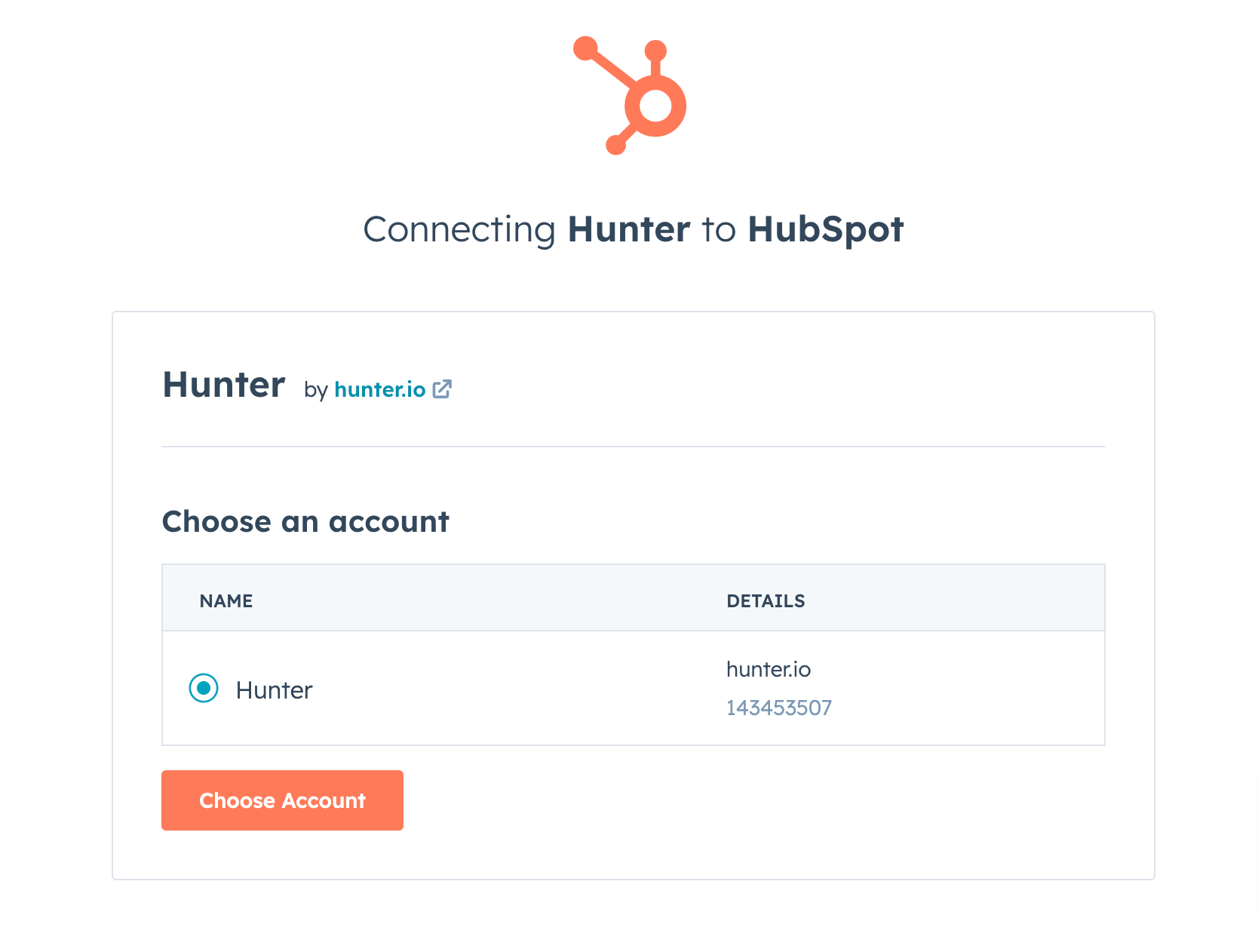1258x952 pixels.
Task: Click the NAME column header
Action: click(x=226, y=600)
